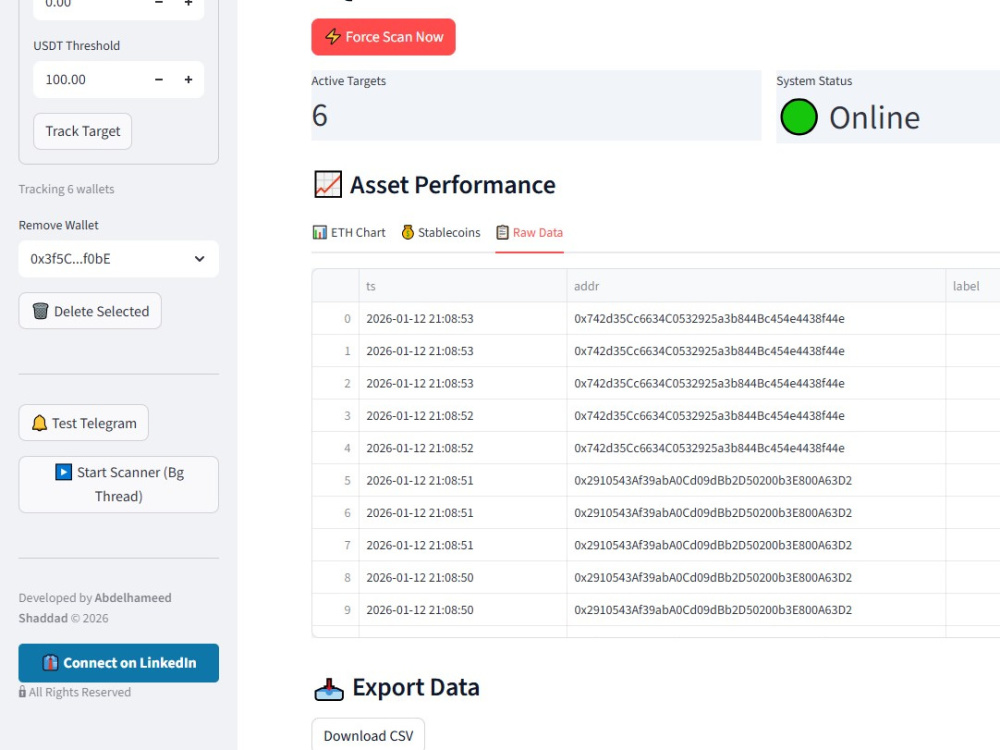Click the Force Scan Now button
Viewport: 1000px width, 750px height.
pos(383,37)
